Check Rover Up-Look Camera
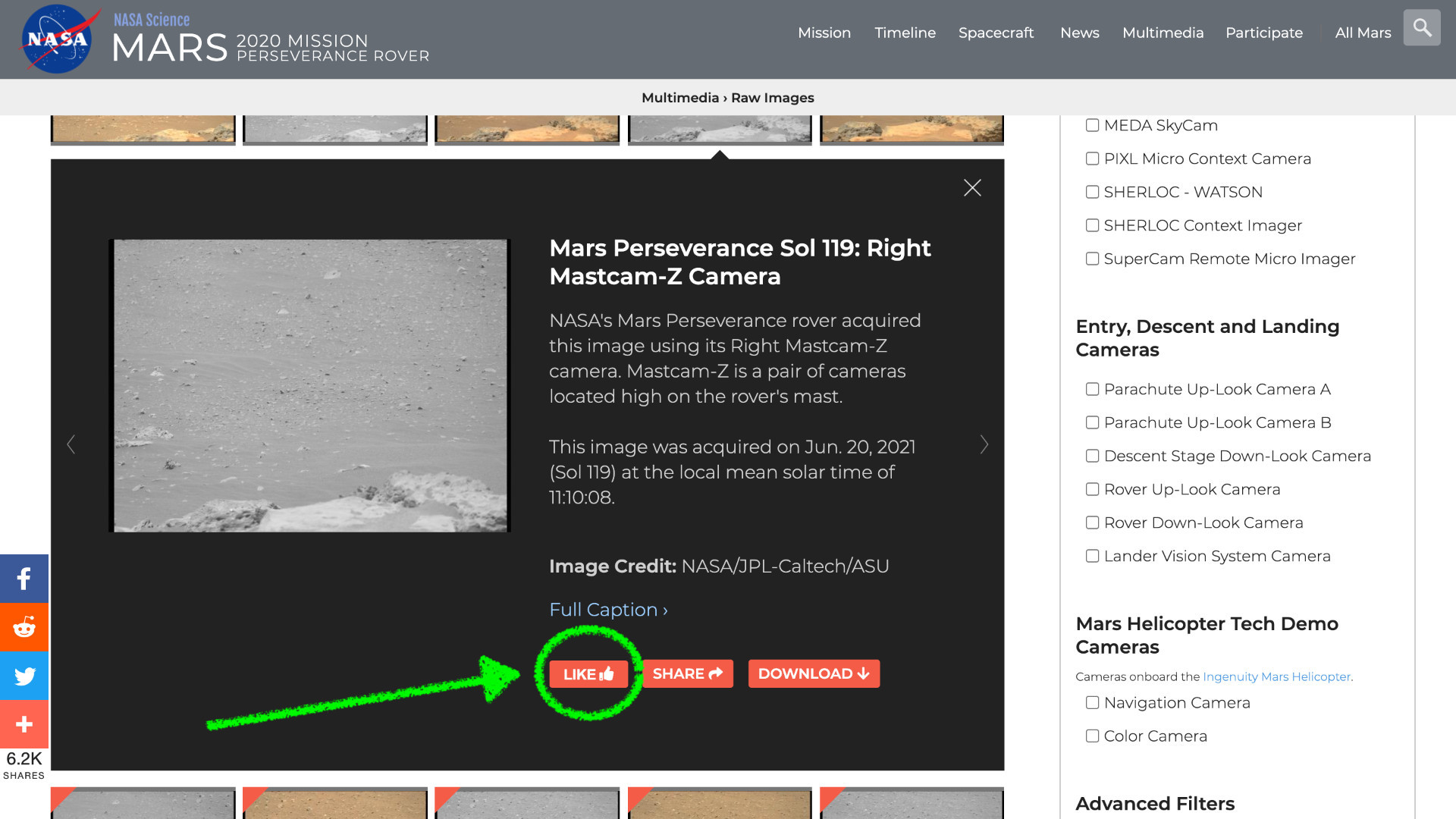This screenshot has width=1456, height=819. pyautogui.click(x=1092, y=489)
